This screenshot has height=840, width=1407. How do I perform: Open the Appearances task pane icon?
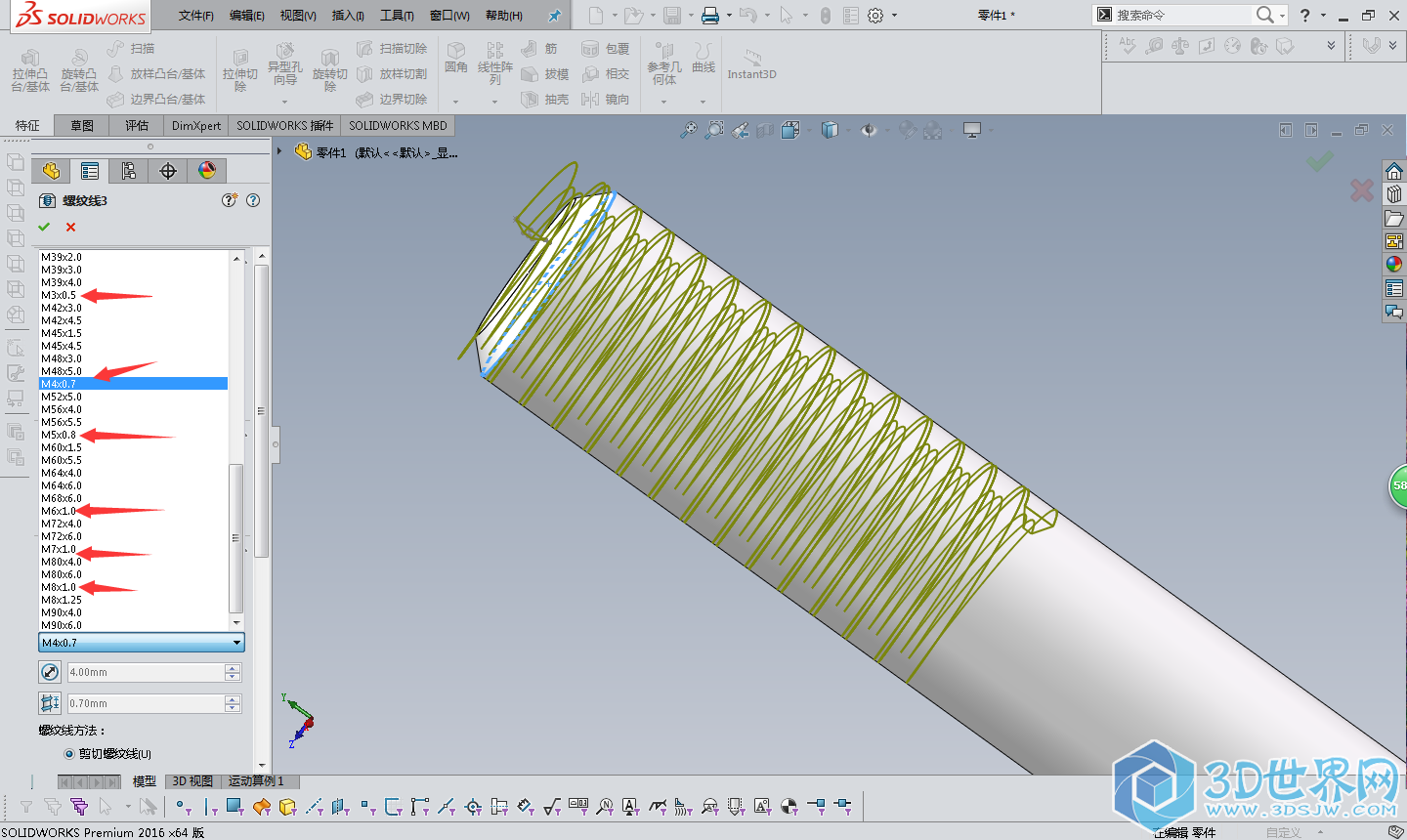[x=1394, y=265]
